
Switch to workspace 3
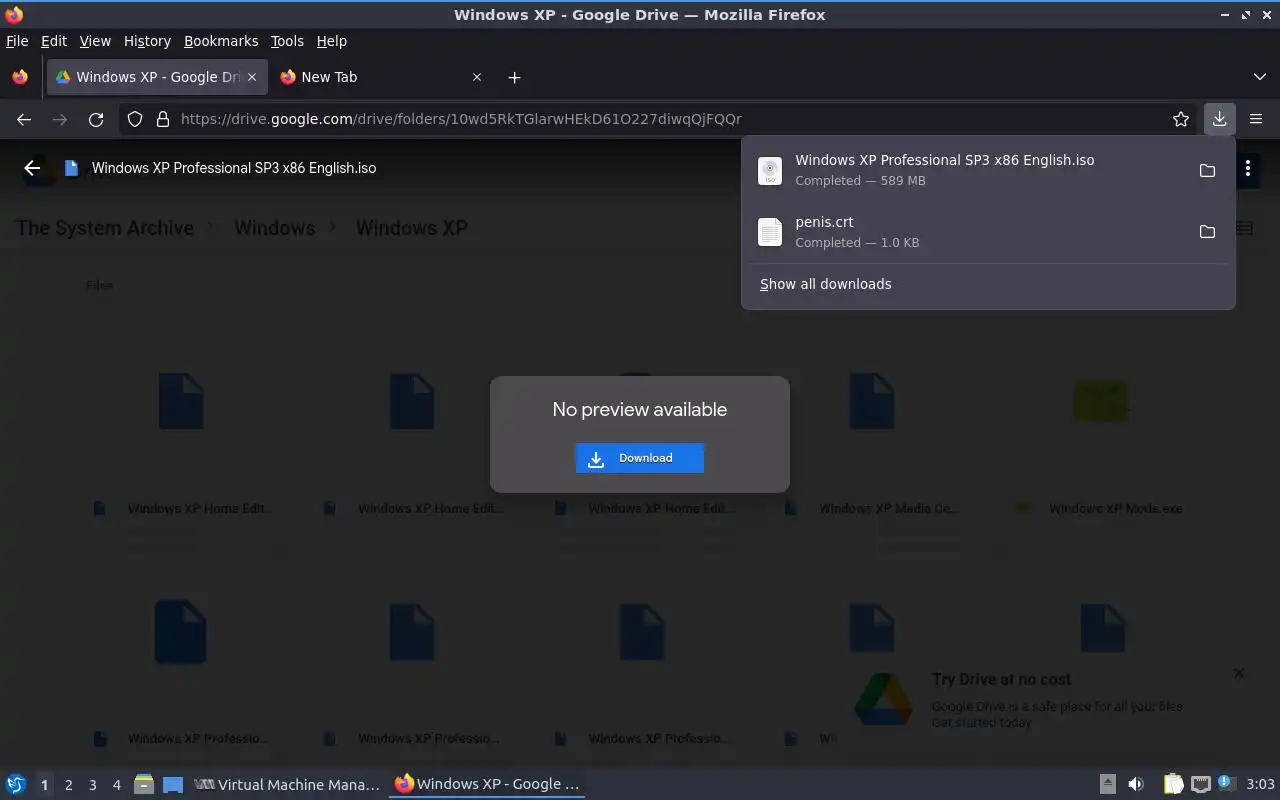pos(92,785)
